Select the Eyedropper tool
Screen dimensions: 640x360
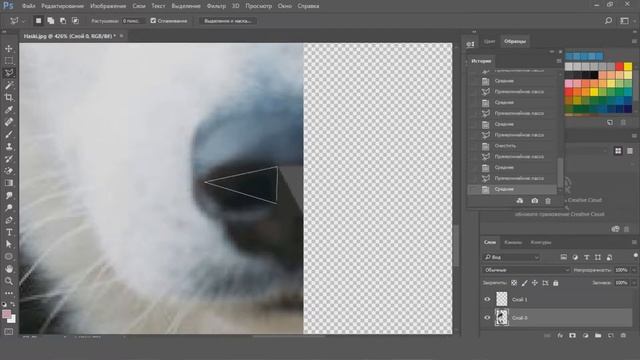pyautogui.click(x=9, y=110)
